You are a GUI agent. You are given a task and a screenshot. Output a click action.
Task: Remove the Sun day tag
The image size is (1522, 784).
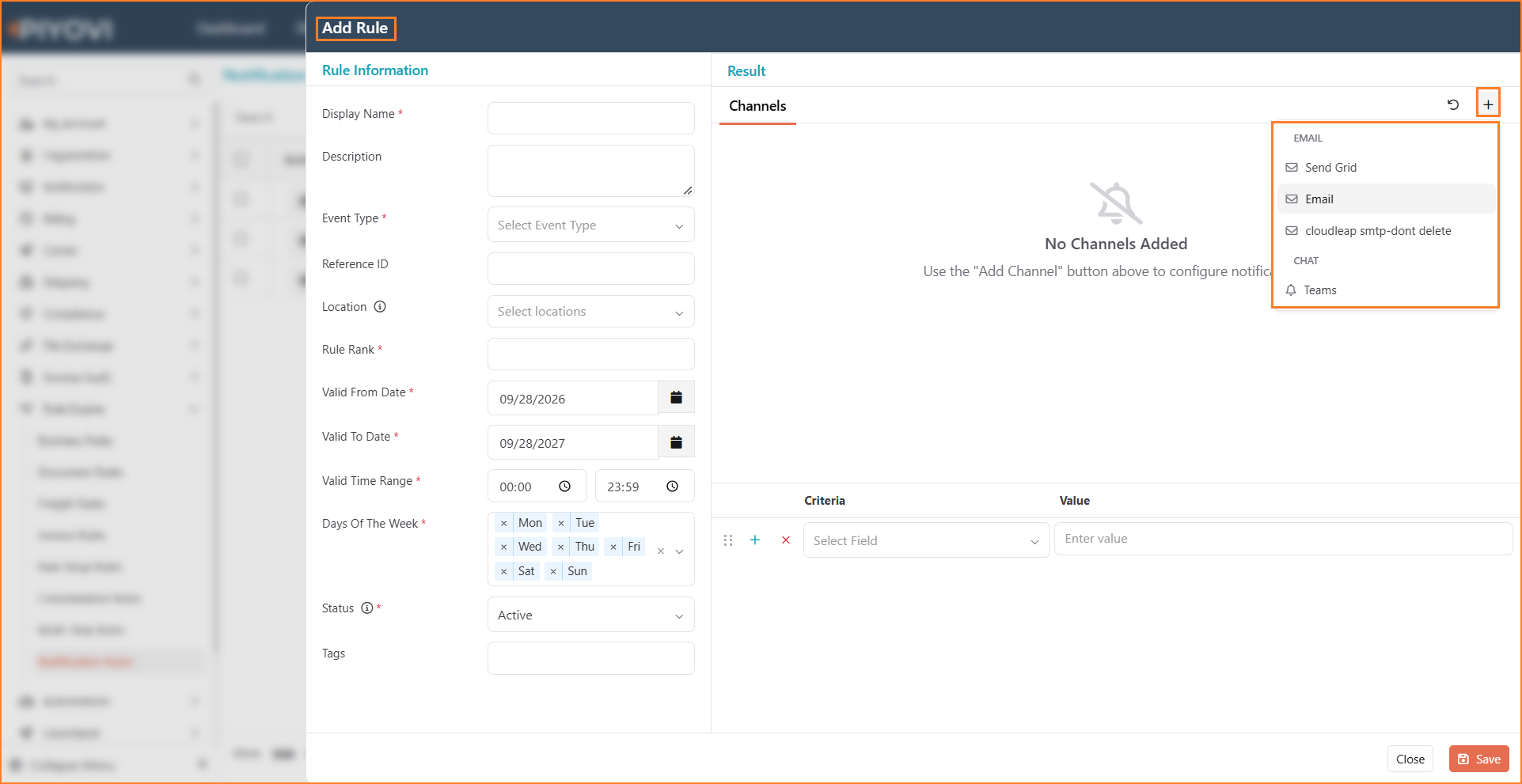point(553,571)
